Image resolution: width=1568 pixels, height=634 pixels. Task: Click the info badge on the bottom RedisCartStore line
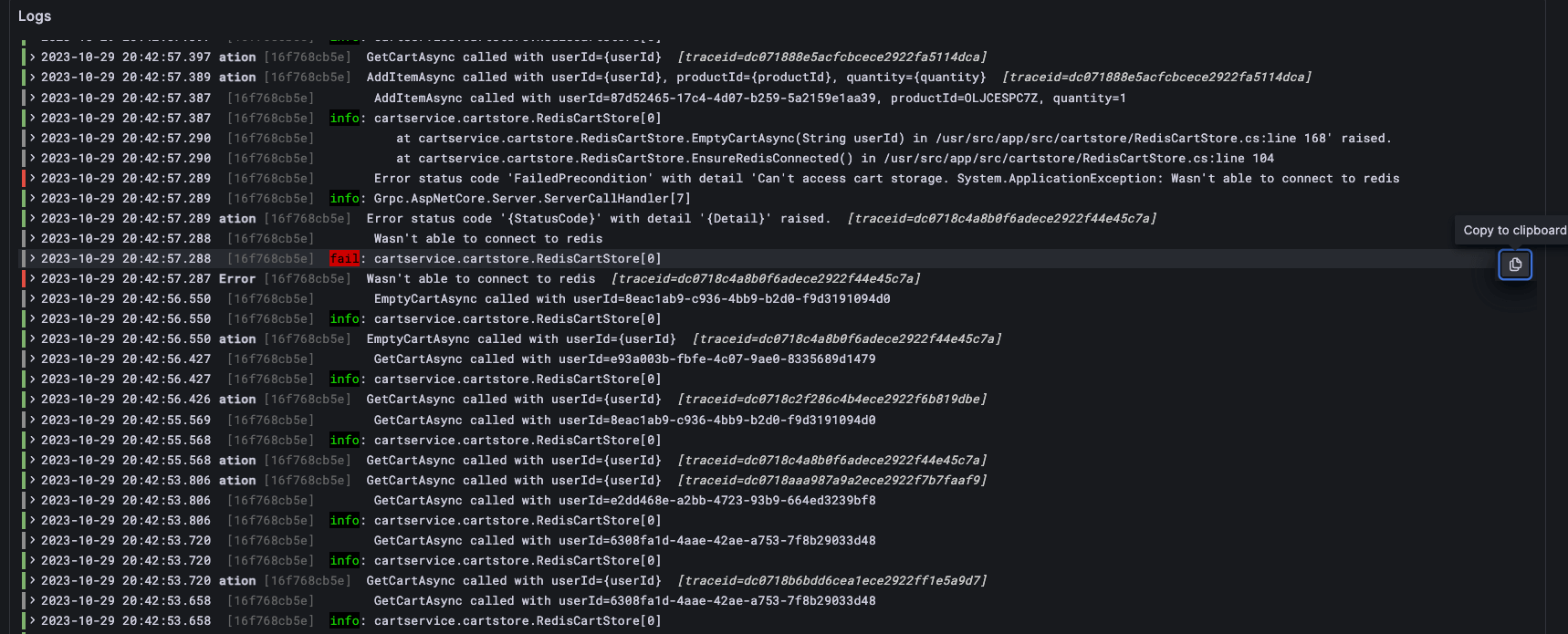click(345, 620)
